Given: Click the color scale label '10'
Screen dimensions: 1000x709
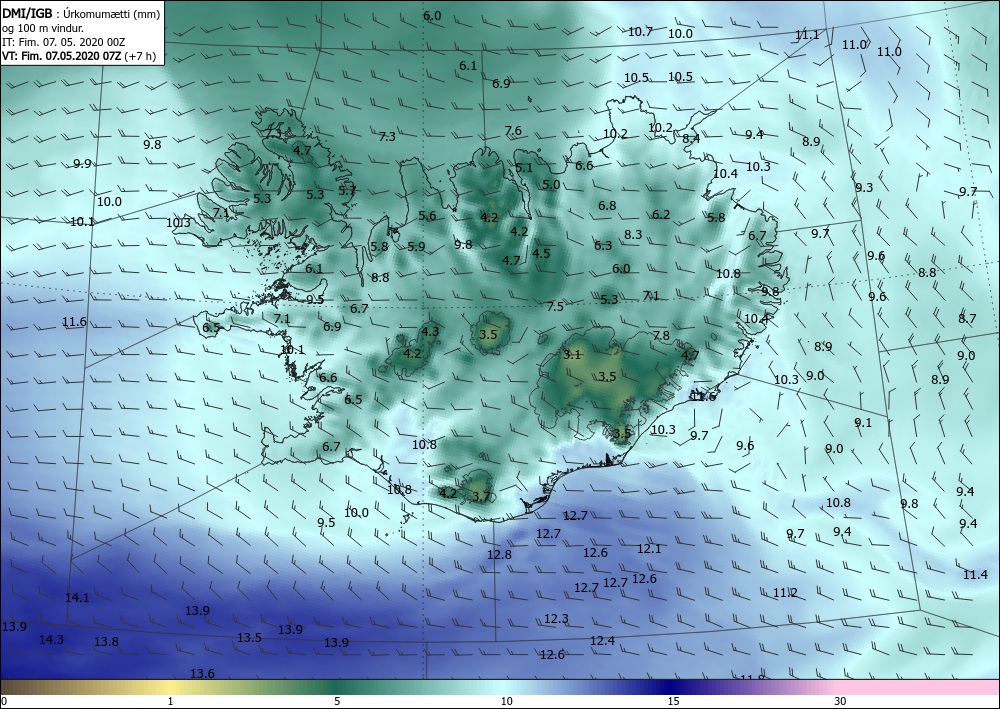Looking at the screenshot, I should point(506,701).
